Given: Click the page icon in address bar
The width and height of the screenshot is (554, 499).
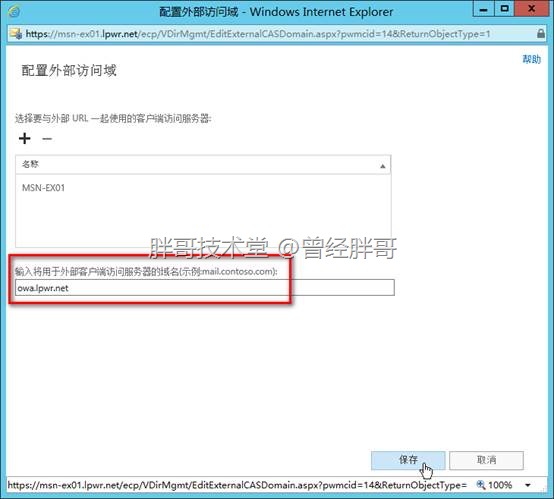Looking at the screenshot, I should [16, 34].
